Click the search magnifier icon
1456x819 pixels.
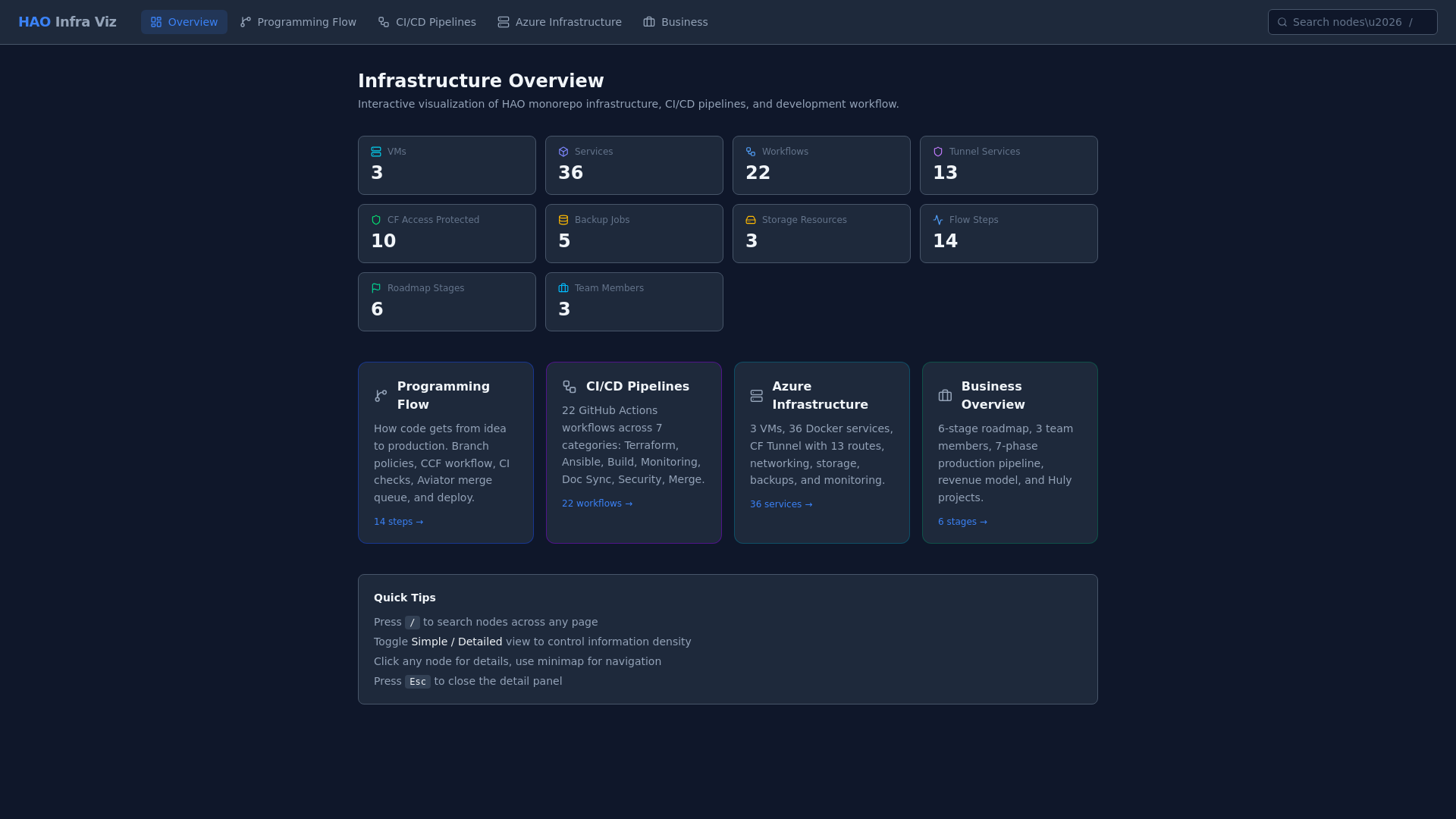click(1282, 22)
